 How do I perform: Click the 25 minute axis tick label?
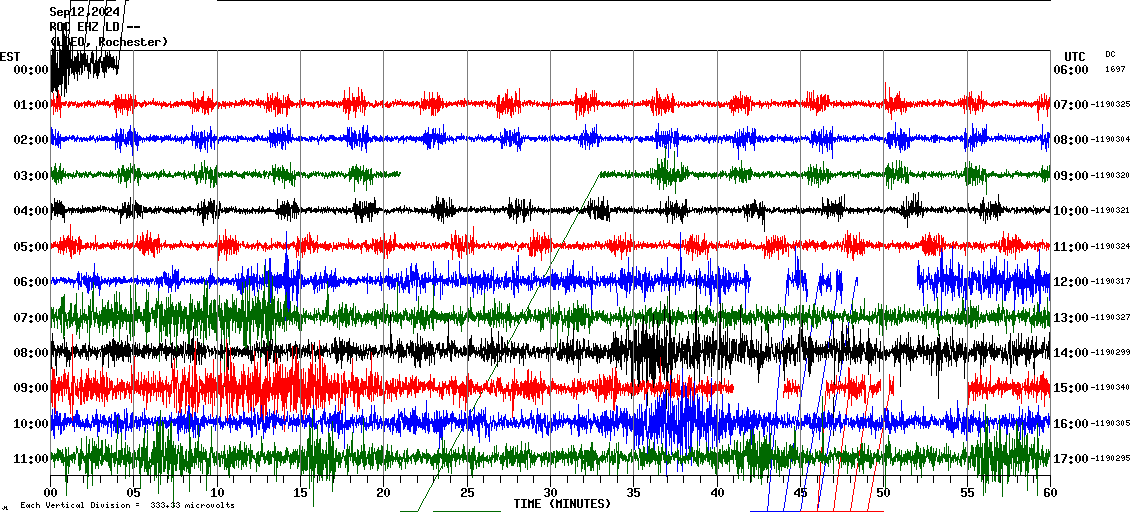[x=467, y=494]
